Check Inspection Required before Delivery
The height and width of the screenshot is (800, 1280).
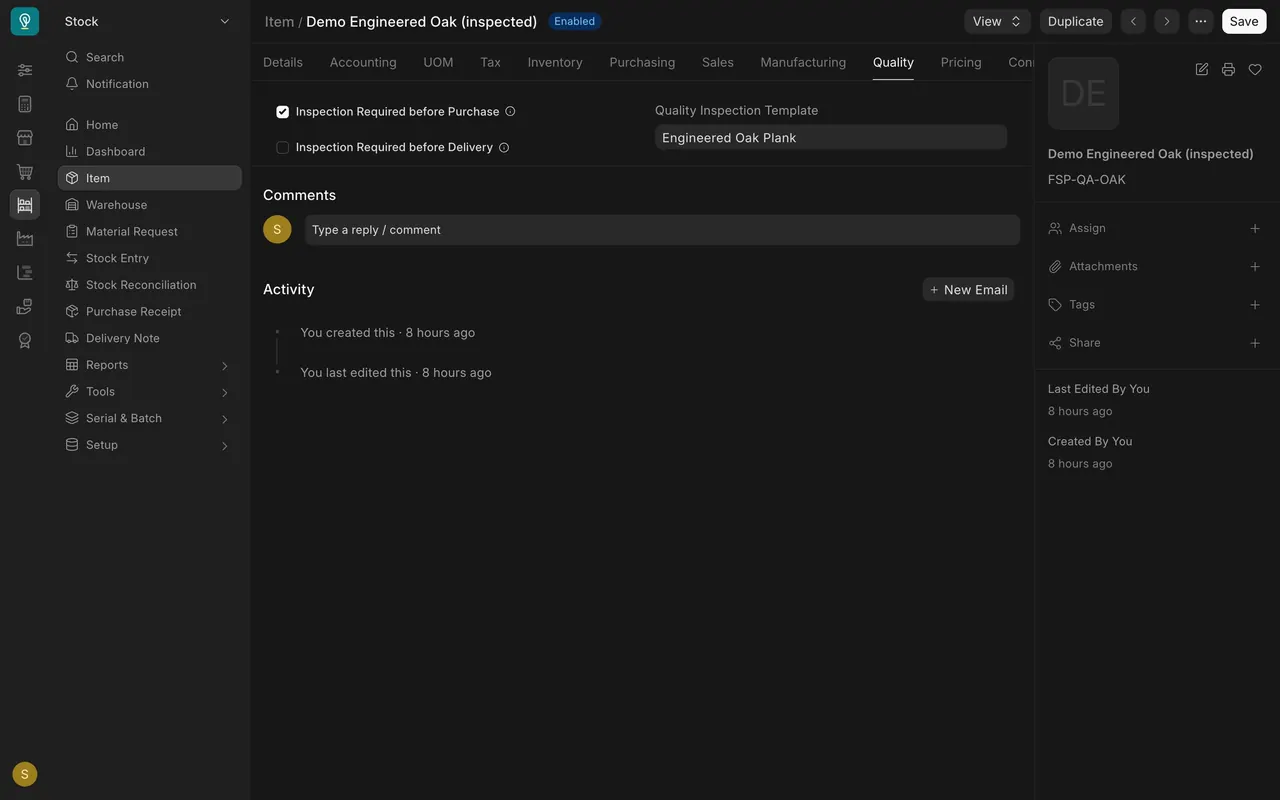(282, 148)
